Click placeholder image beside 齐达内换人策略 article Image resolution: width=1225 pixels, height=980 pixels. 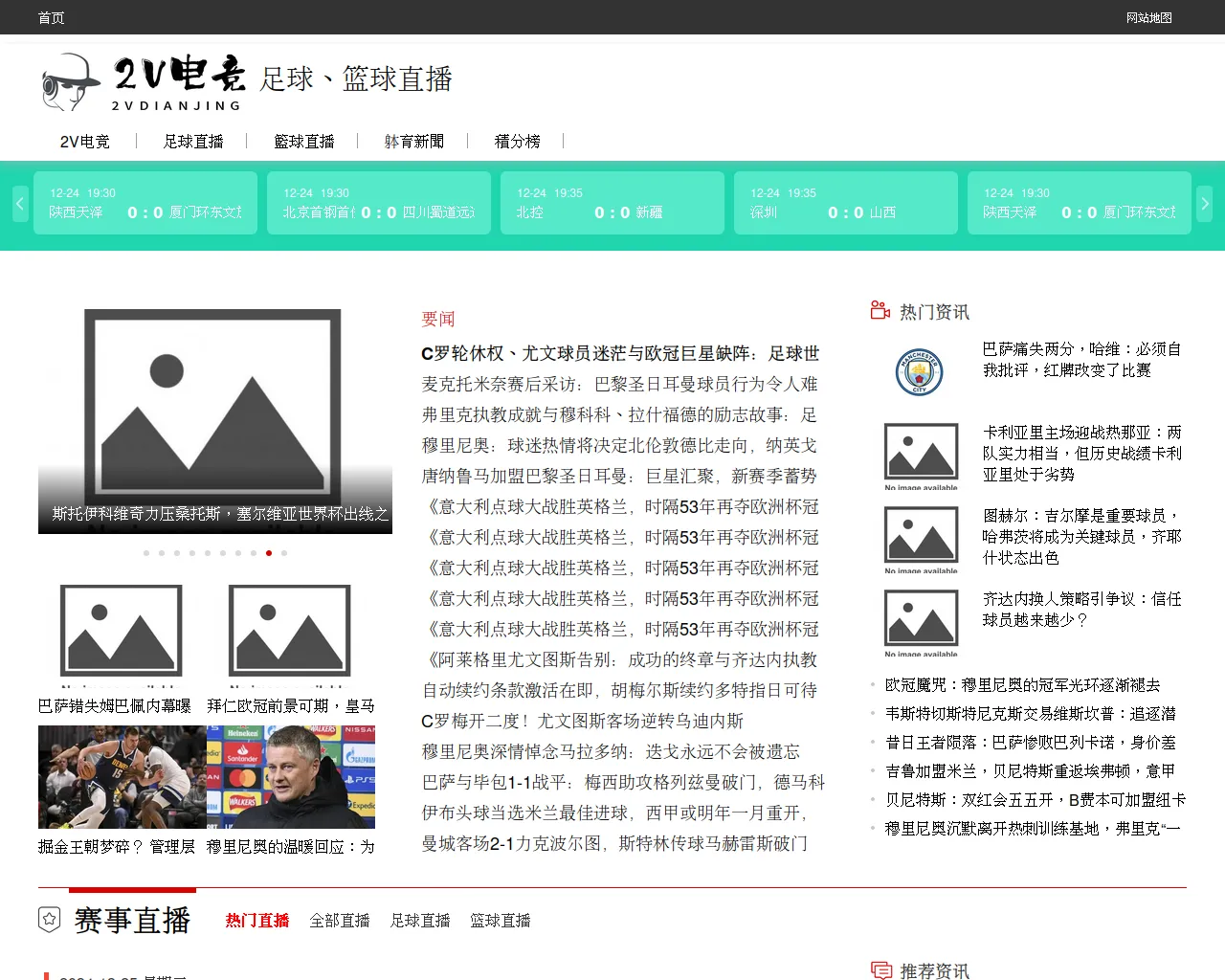click(x=921, y=621)
